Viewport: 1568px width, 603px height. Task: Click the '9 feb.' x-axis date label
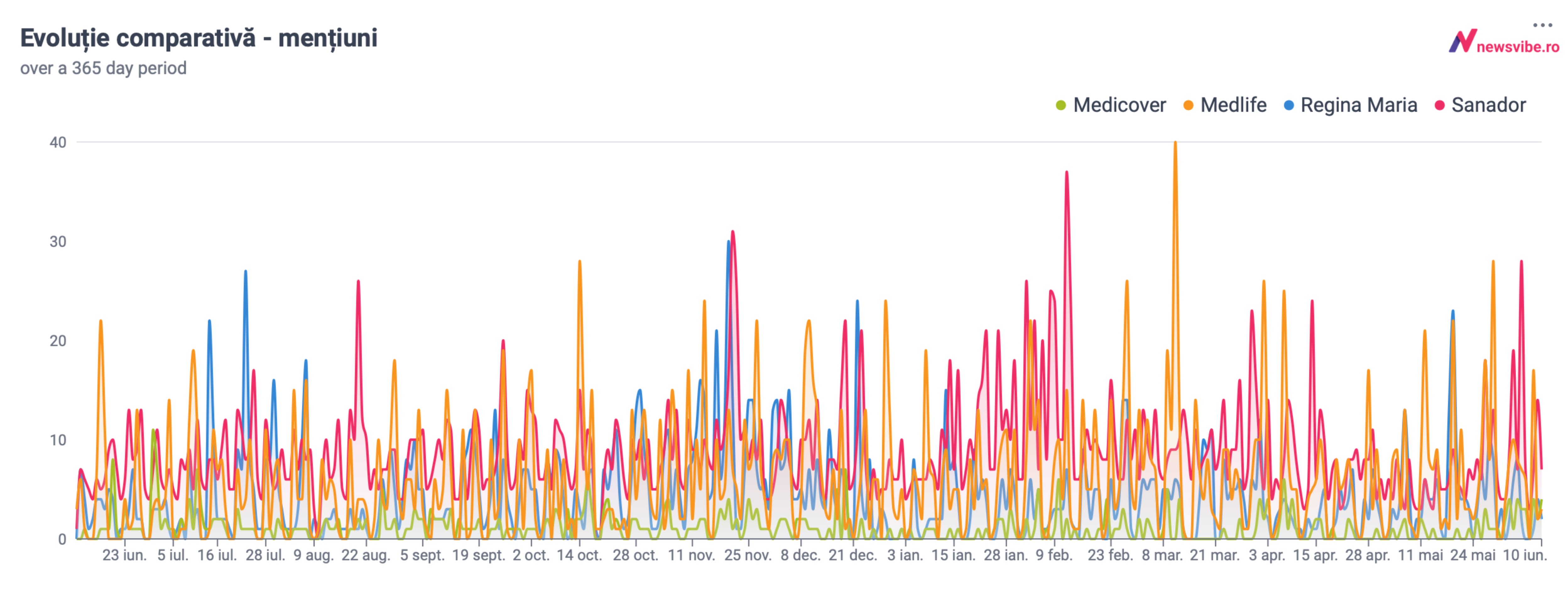[x=1054, y=556]
